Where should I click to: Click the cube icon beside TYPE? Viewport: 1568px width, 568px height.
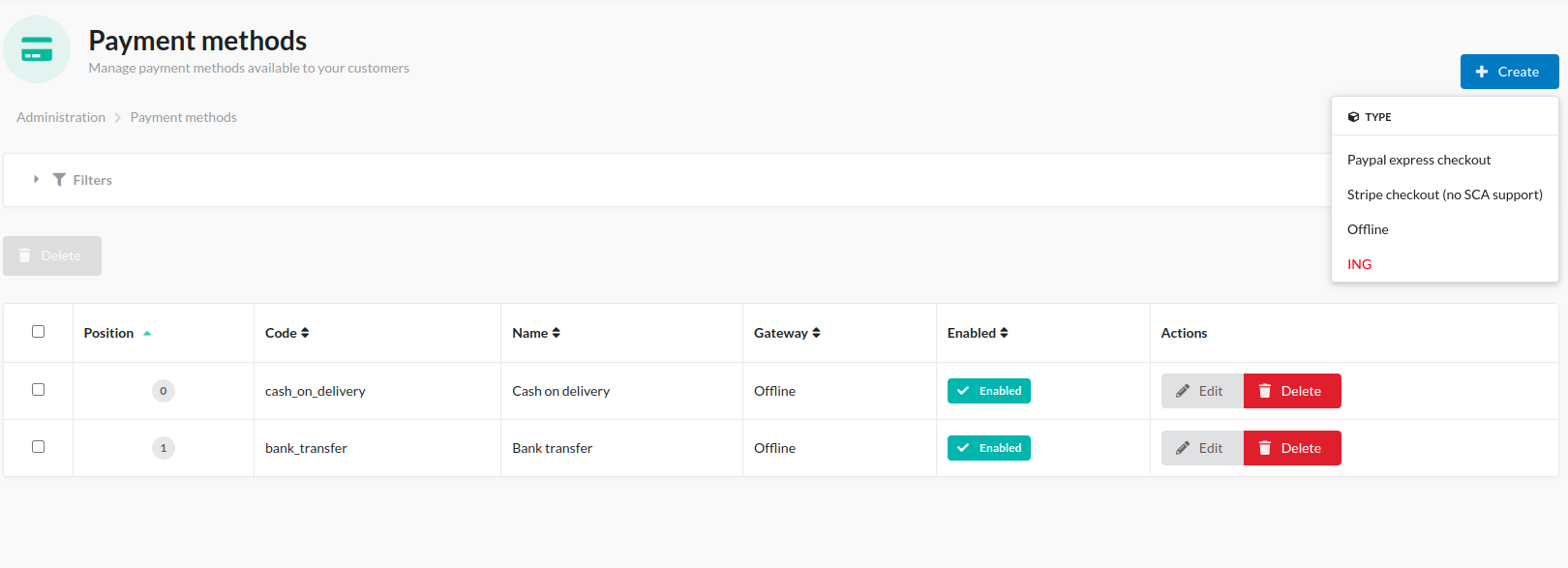(x=1353, y=117)
